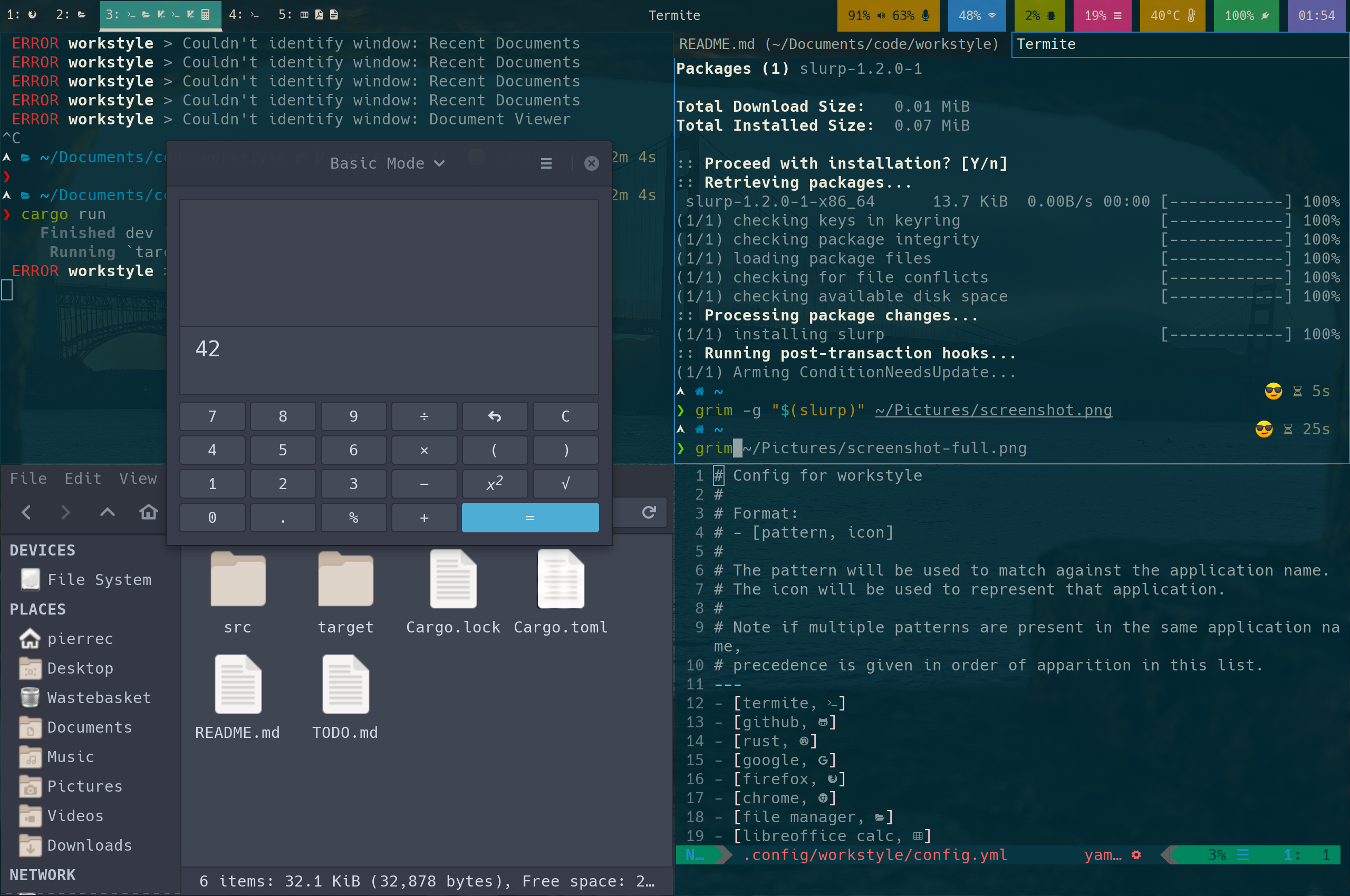The width and height of the screenshot is (1350, 896).
Task: Switch to workspace 4 with terminal icon
Action: pyautogui.click(x=244, y=15)
